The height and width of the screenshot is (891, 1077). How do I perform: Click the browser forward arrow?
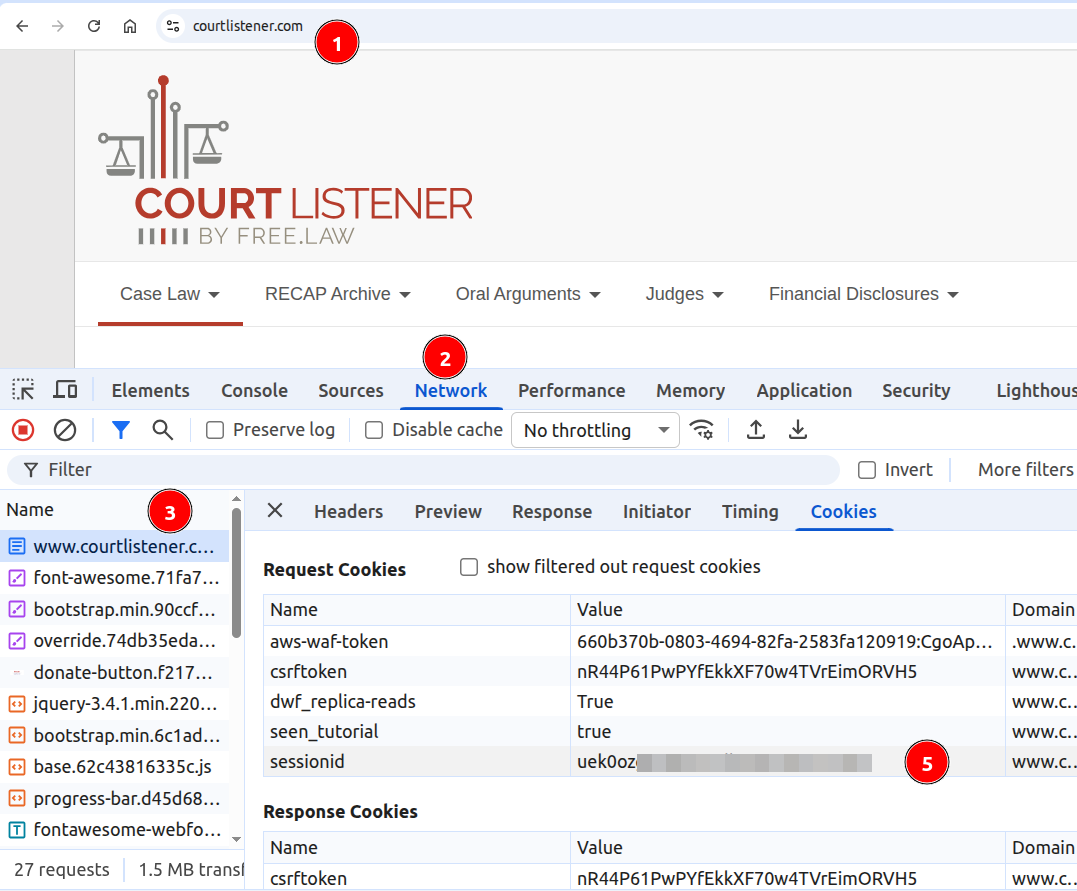[58, 26]
